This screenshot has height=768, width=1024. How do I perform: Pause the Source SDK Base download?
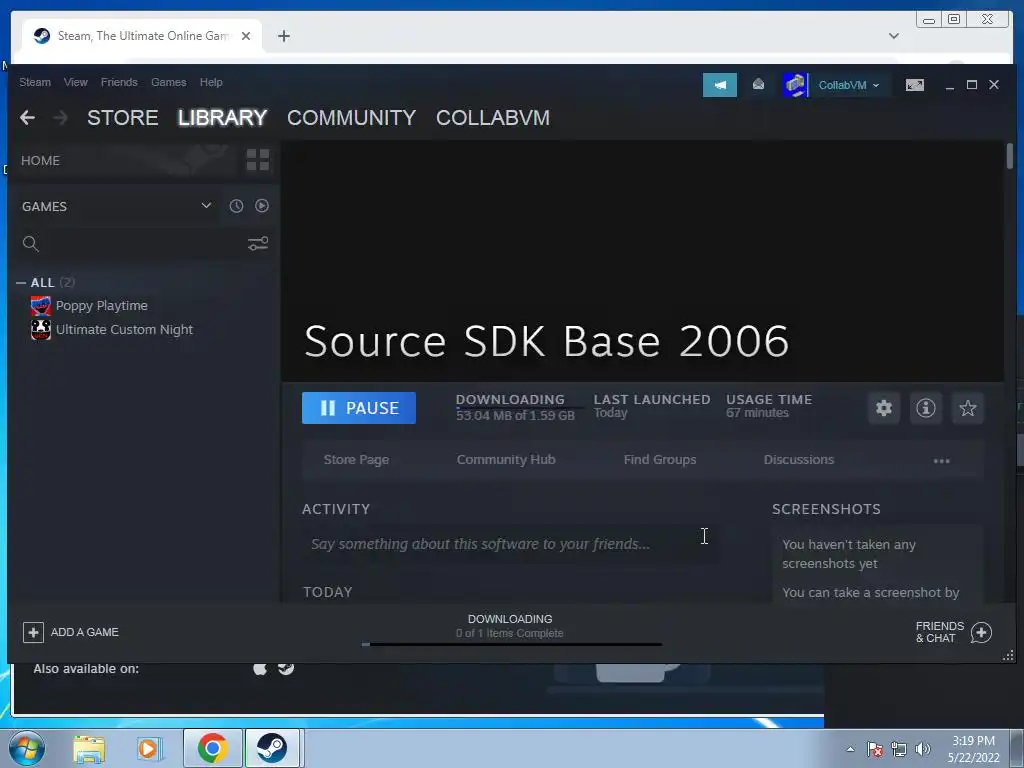(359, 408)
